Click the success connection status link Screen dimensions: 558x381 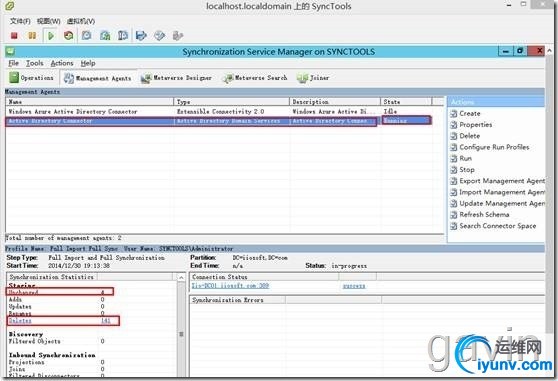[x=354, y=286]
